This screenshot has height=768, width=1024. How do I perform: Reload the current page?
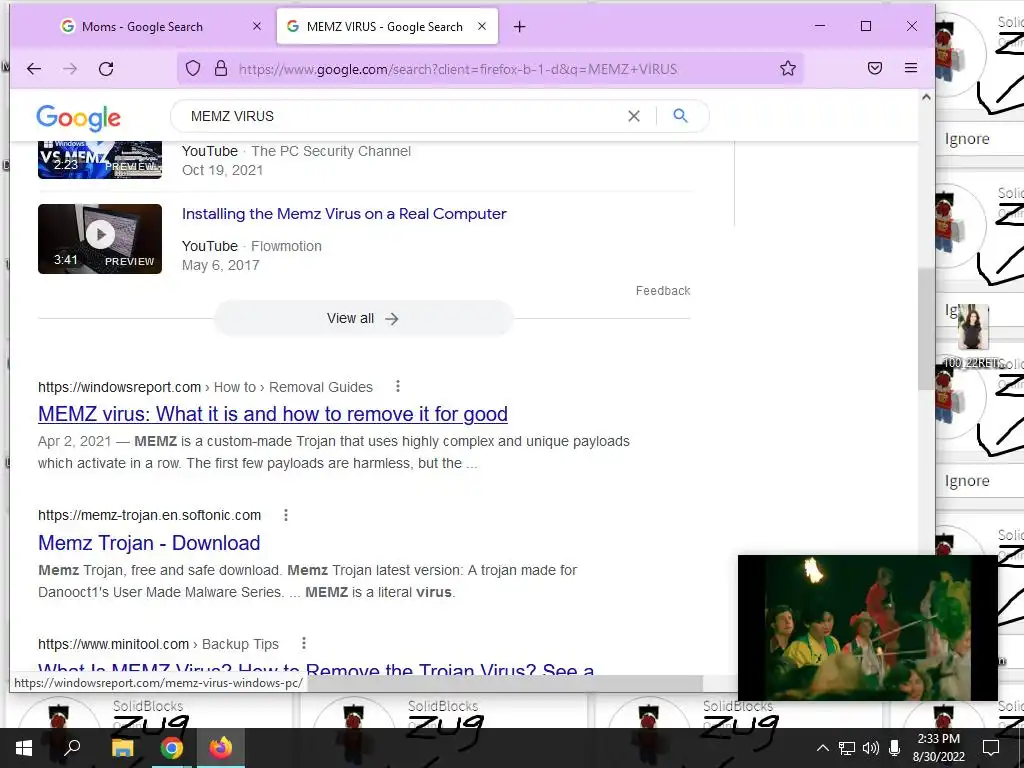pyautogui.click(x=106, y=69)
